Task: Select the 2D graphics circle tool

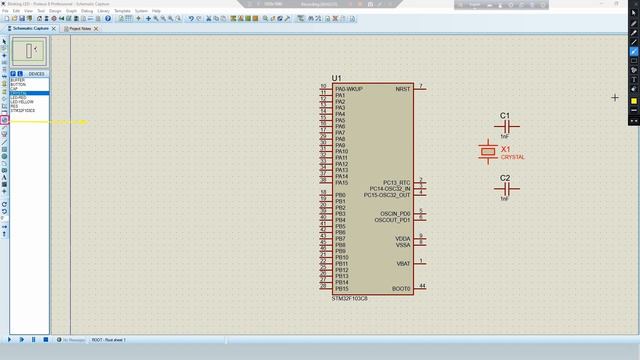Action: [4, 156]
